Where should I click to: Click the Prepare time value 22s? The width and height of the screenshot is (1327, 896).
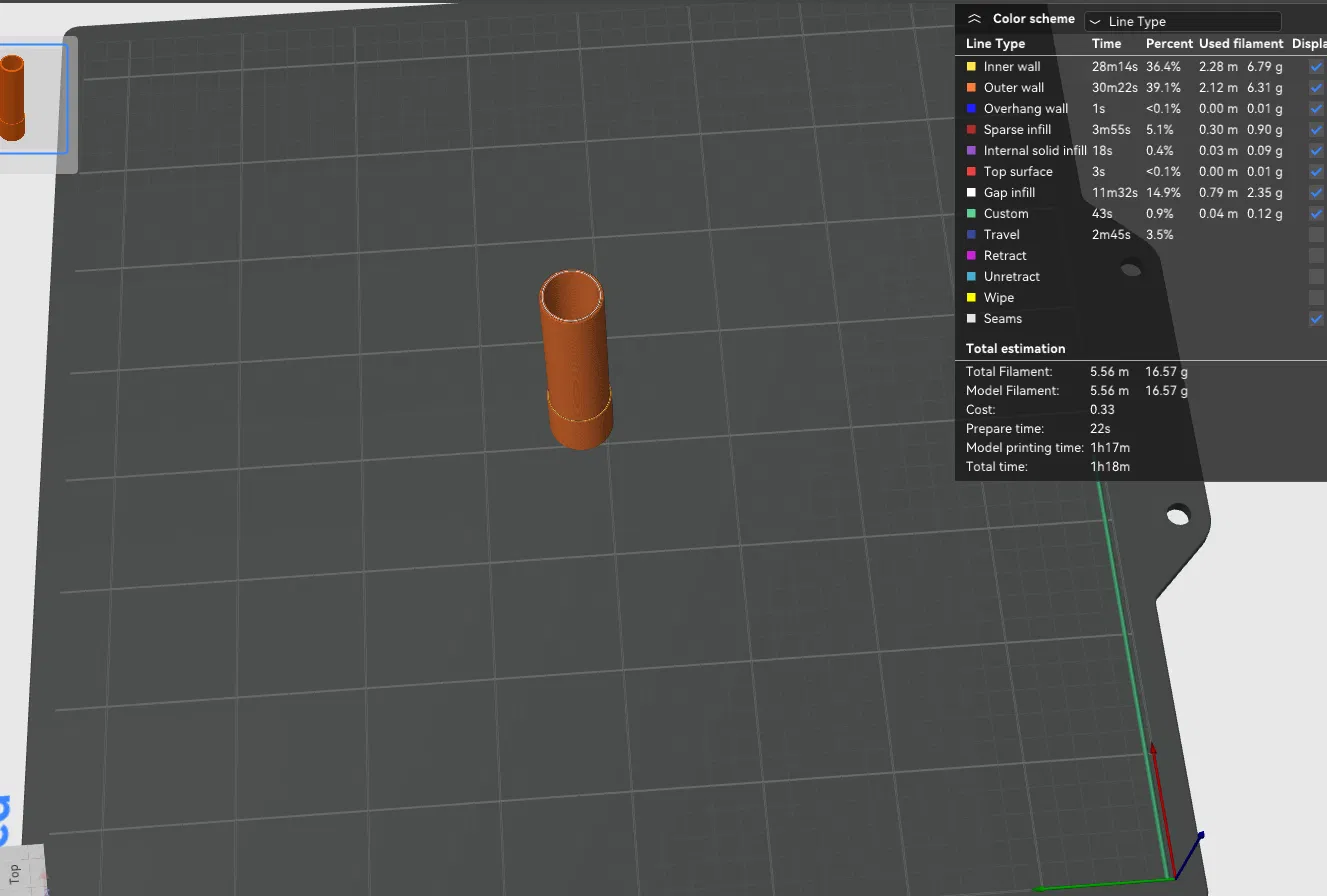[1099, 429]
